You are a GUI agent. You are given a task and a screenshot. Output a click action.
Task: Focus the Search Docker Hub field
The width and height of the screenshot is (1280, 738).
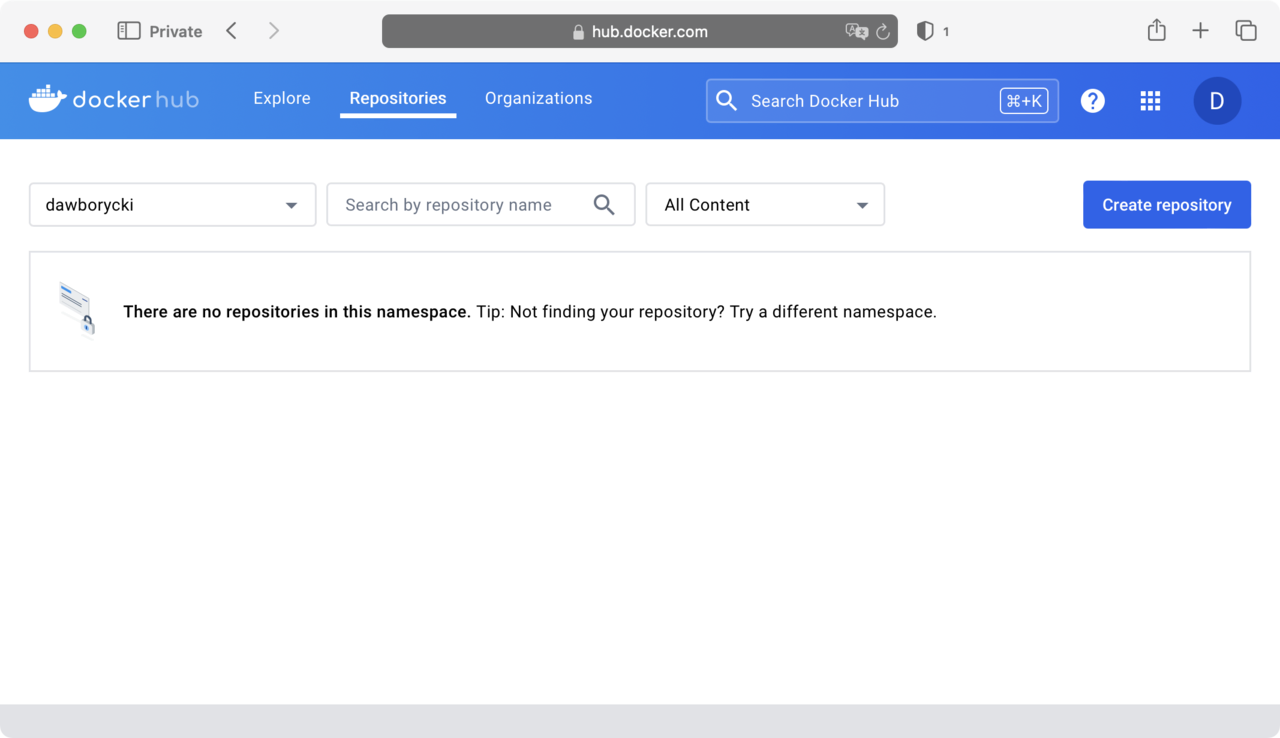(x=870, y=101)
